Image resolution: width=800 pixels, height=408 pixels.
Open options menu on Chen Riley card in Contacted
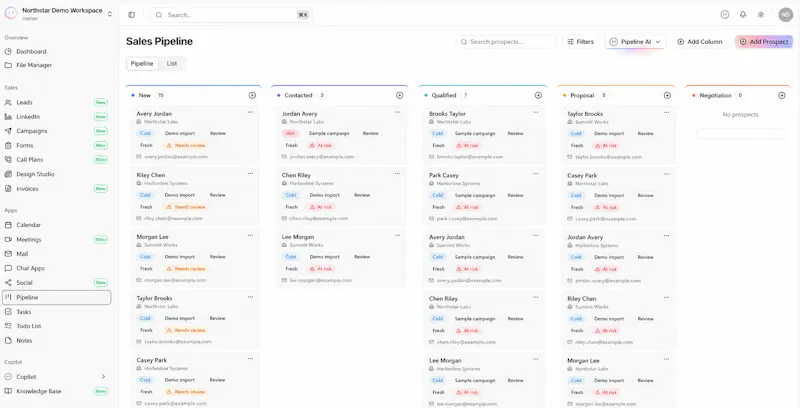(x=397, y=173)
